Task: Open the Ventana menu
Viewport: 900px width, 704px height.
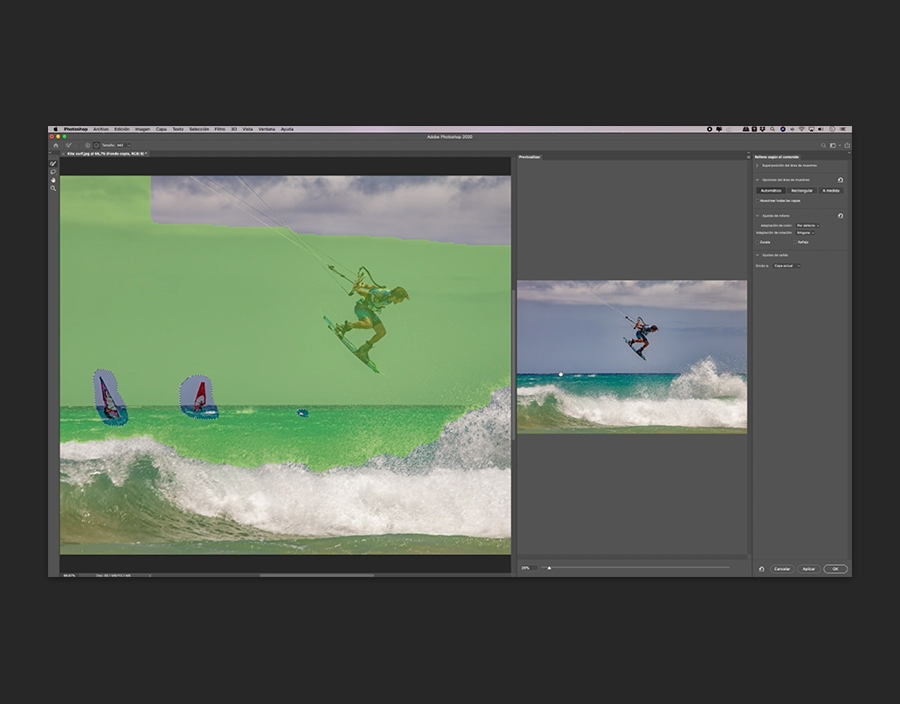Action: [x=266, y=129]
